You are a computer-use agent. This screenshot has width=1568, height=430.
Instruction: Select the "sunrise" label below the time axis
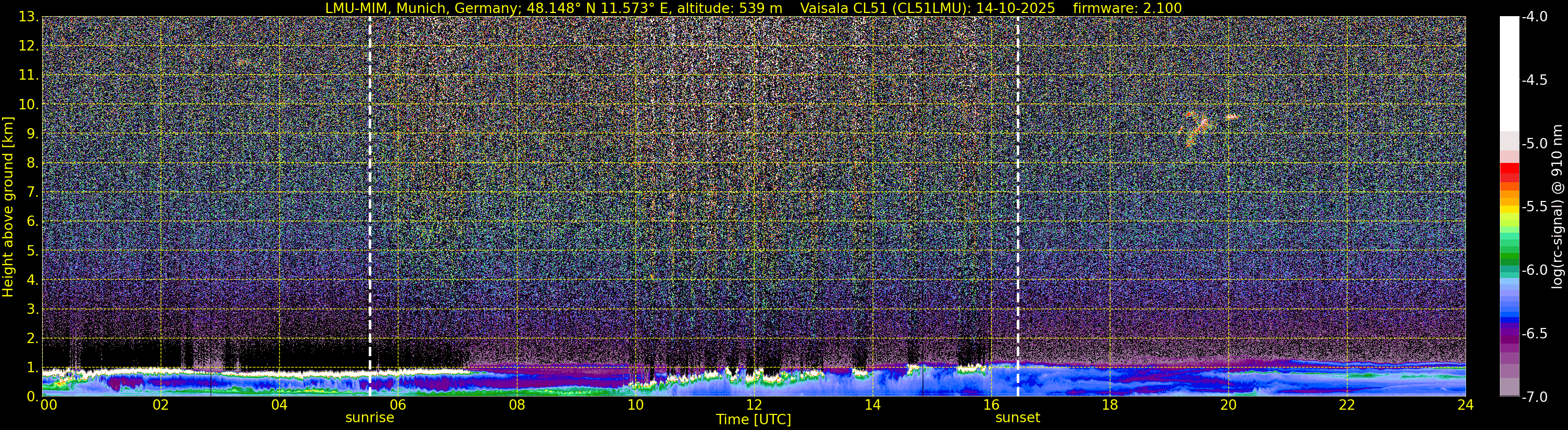(x=369, y=418)
